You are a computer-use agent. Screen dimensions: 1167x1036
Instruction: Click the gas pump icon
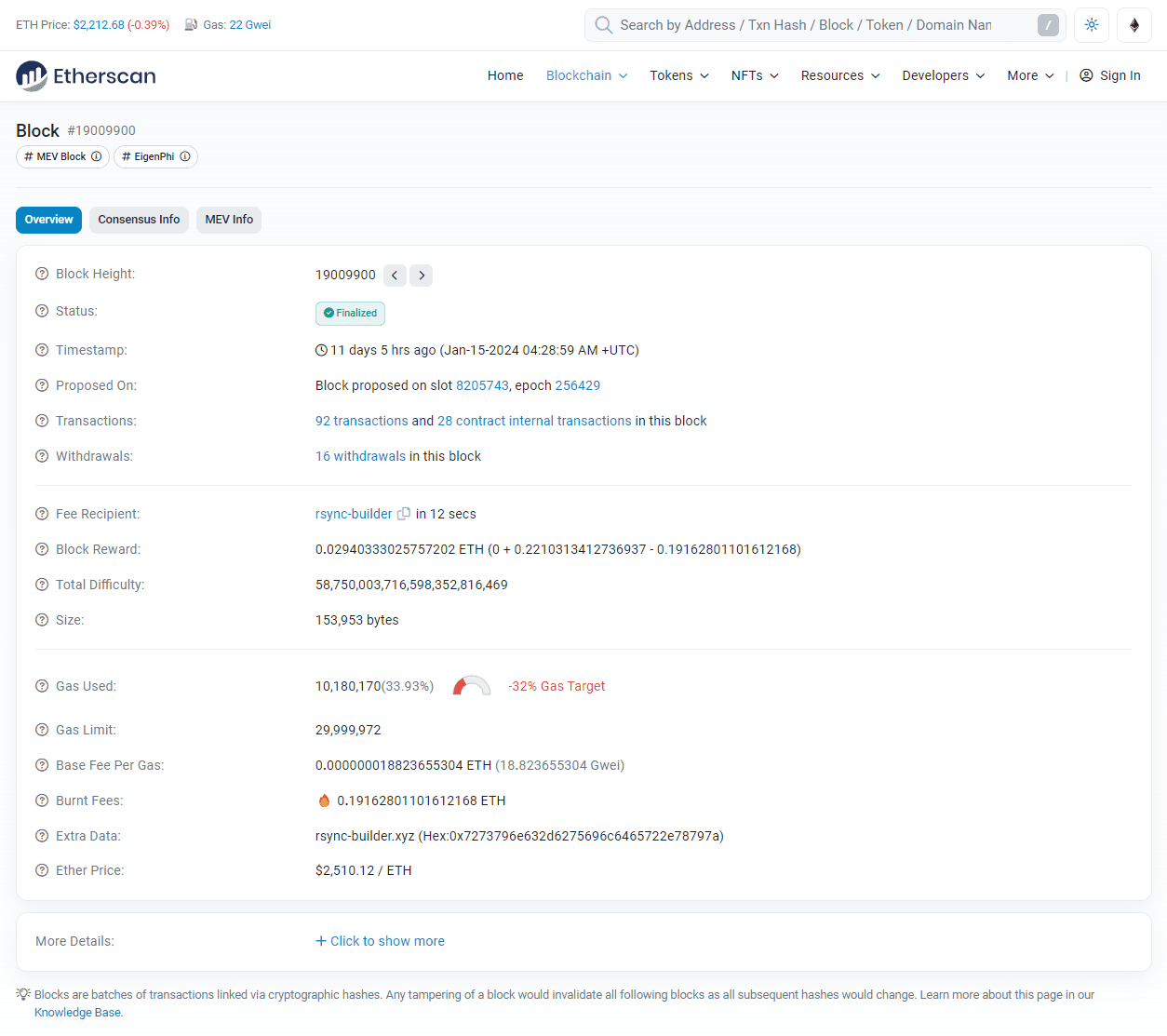(x=191, y=25)
